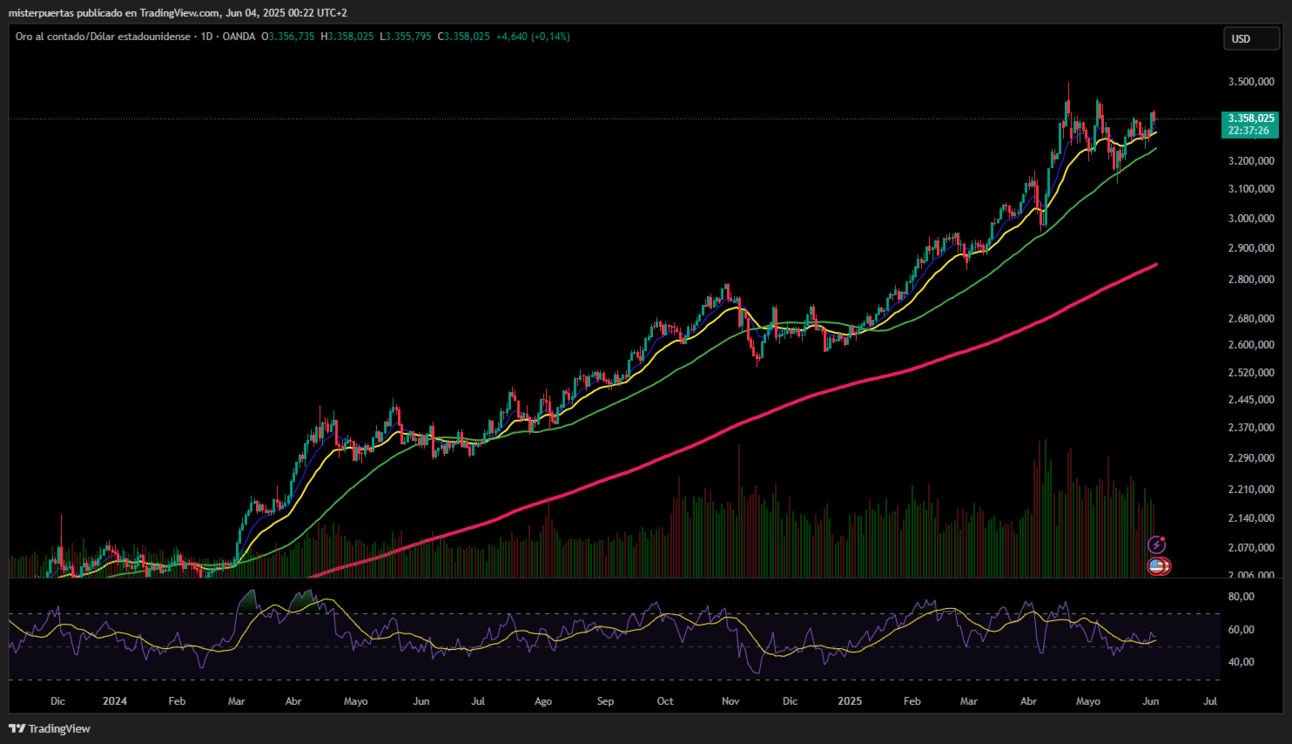Viewport: 1292px width, 744px height.
Task: Click the 2.900,000 price axis label
Action: point(1250,248)
